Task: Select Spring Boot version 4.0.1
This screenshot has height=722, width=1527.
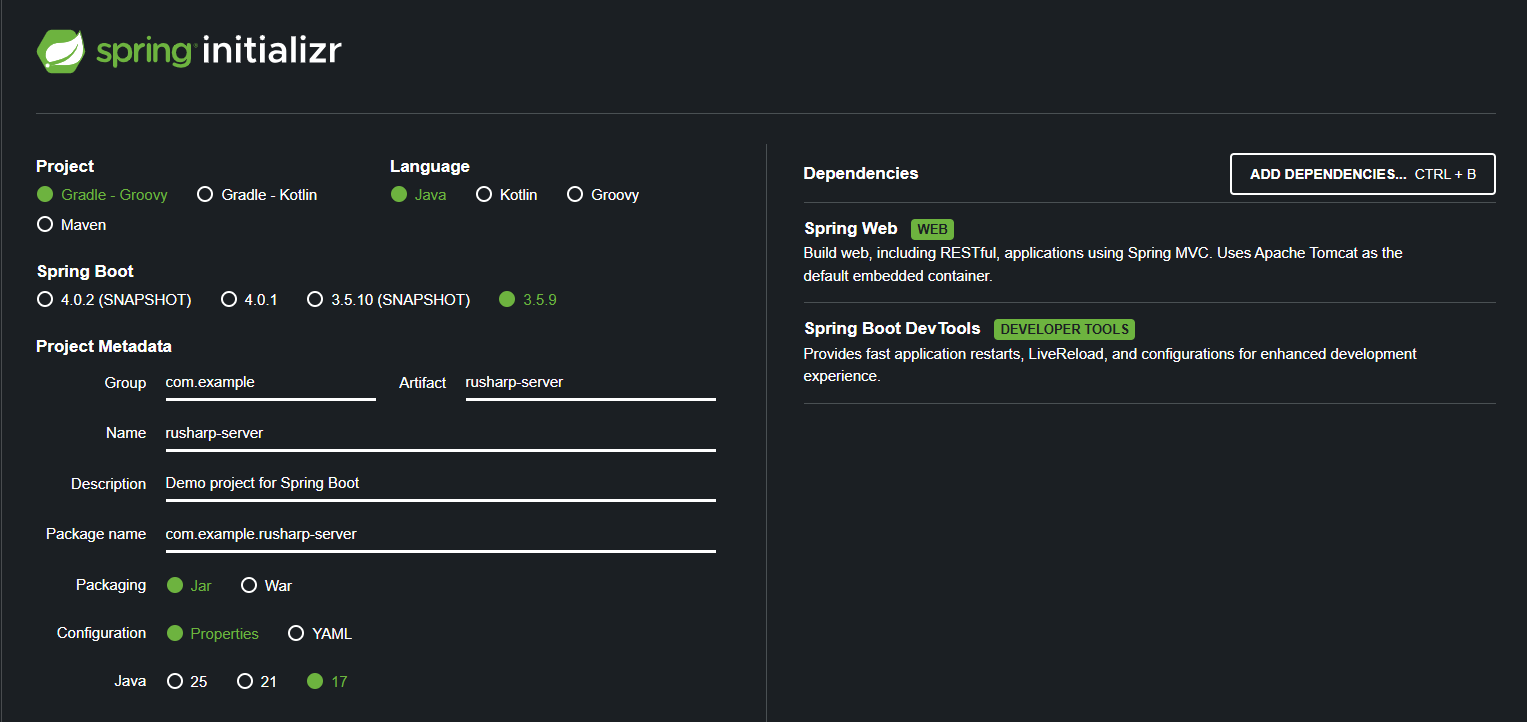Action: click(249, 300)
